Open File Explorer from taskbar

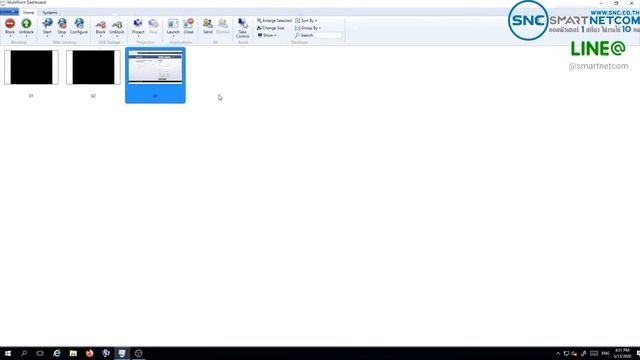(73, 353)
